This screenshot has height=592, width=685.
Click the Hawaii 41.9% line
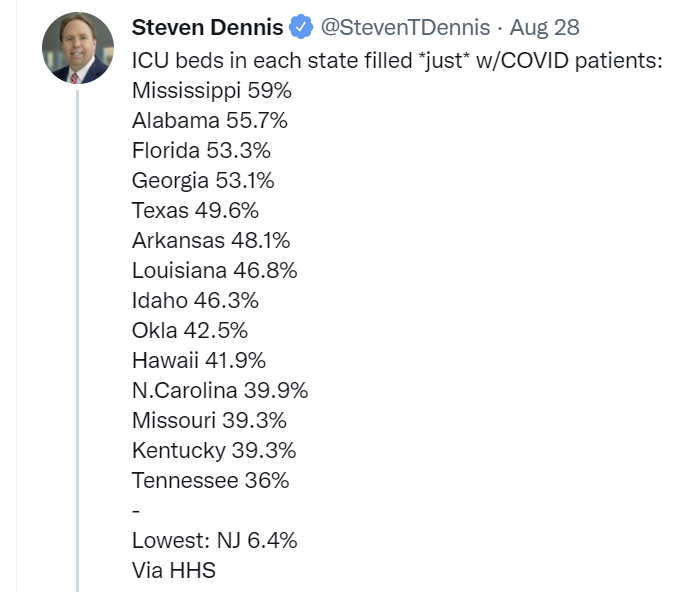[199, 360]
